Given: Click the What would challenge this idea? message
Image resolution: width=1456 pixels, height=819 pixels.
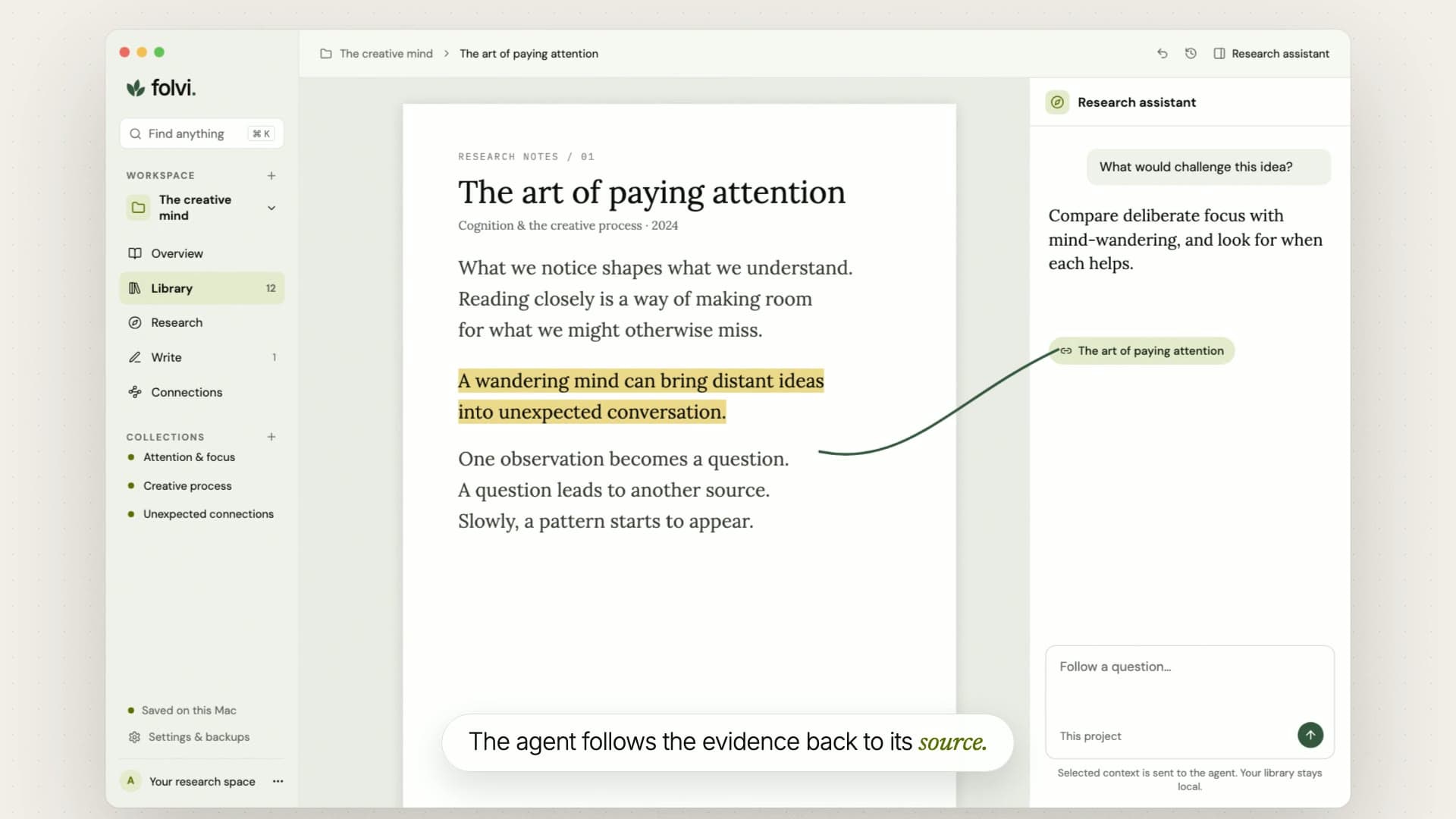Looking at the screenshot, I should pos(1209,167).
